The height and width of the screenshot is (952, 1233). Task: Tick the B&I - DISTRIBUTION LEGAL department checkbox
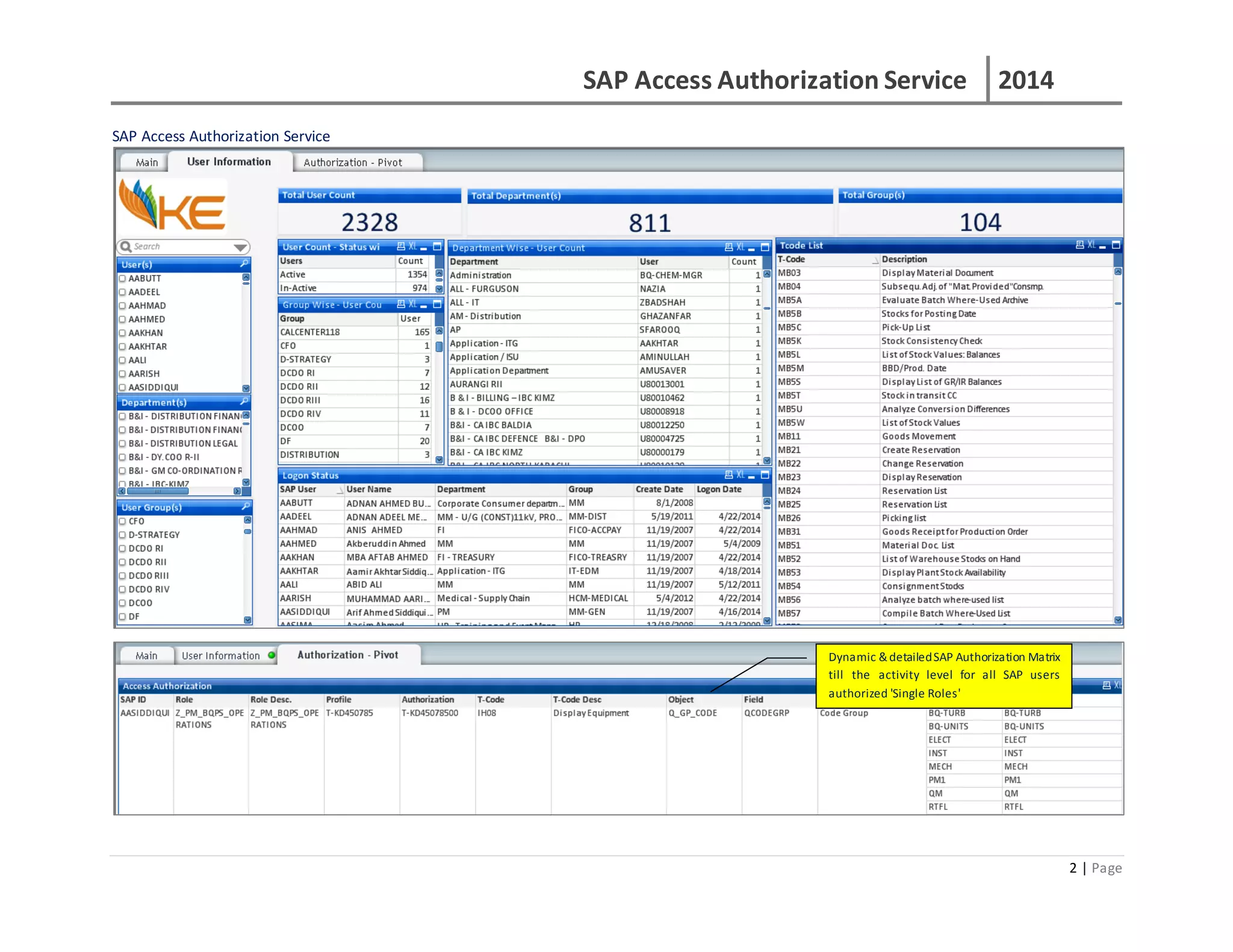123,444
